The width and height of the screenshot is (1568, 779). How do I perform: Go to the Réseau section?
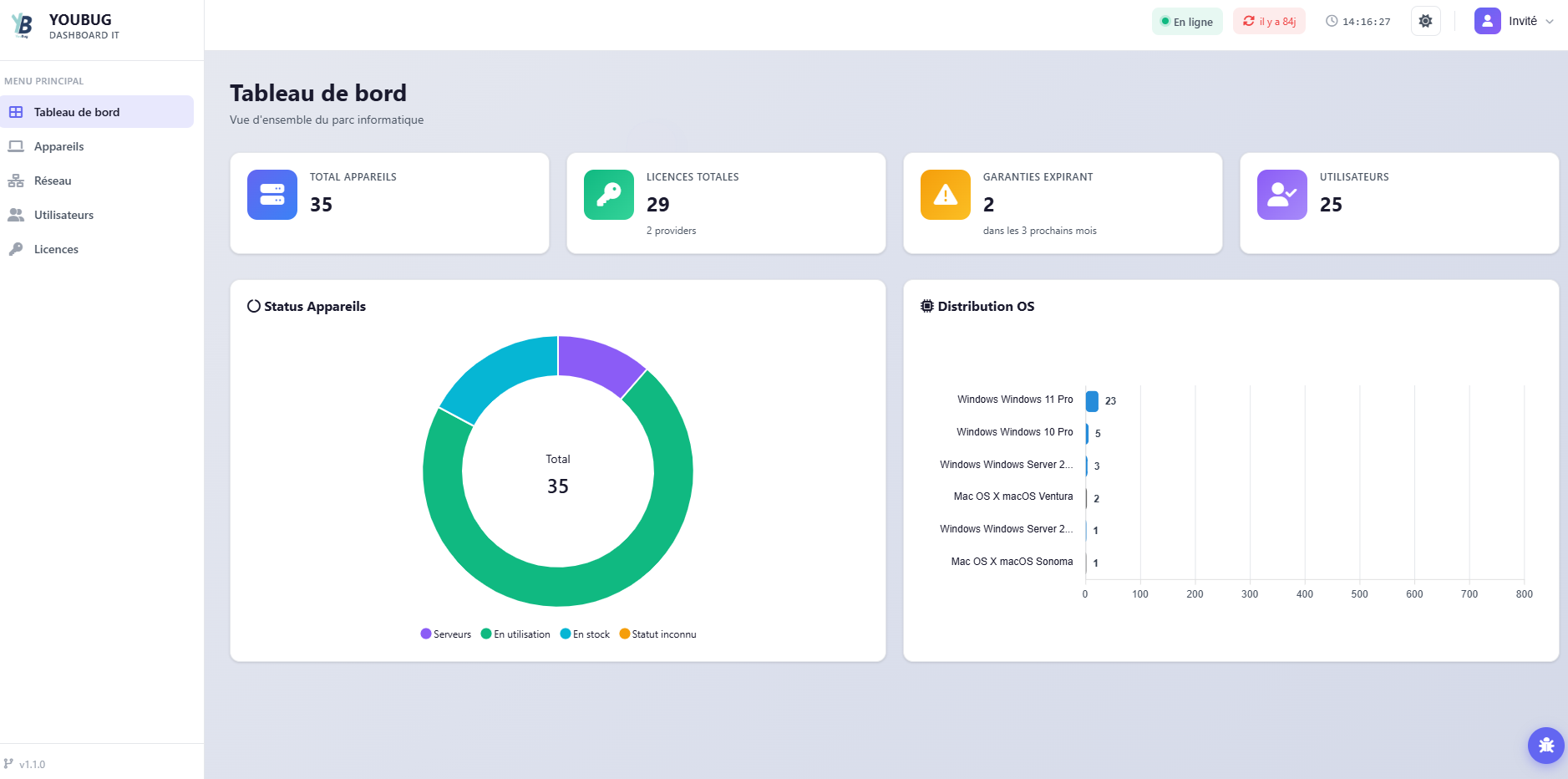pyautogui.click(x=97, y=181)
